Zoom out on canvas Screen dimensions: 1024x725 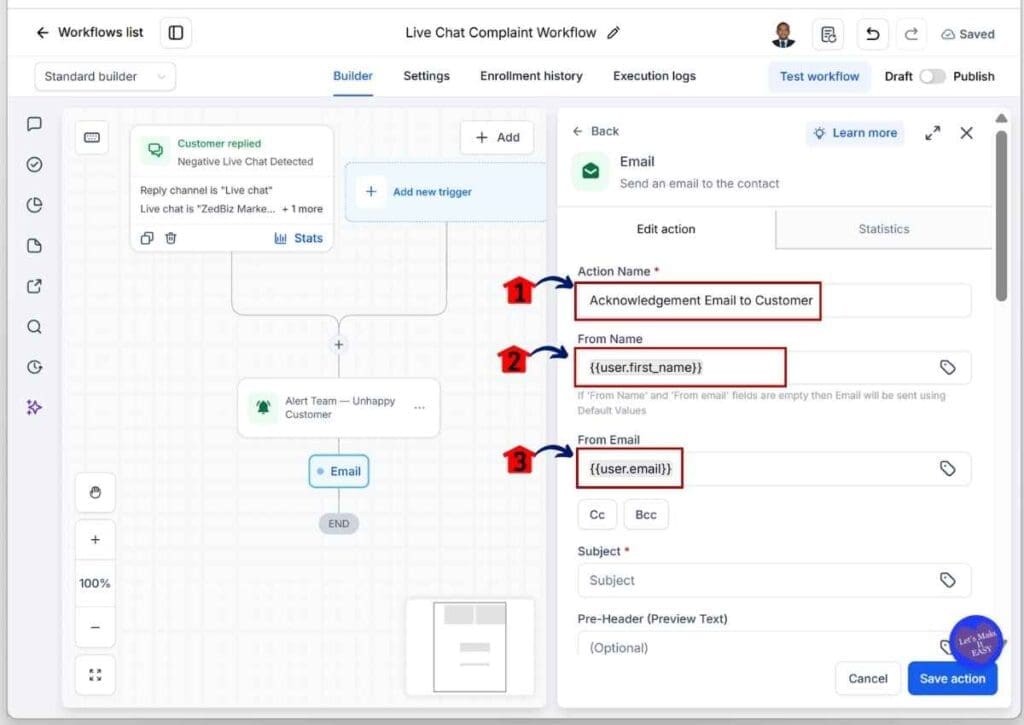point(95,628)
